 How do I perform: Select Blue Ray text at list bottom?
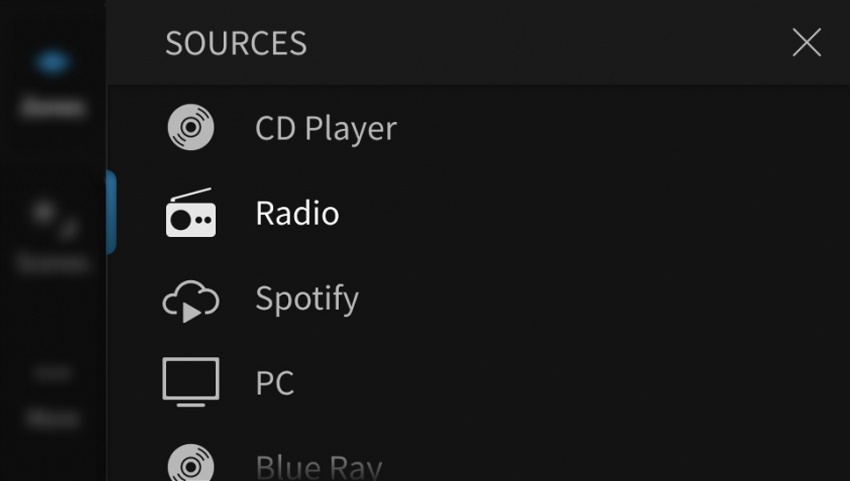(318, 466)
